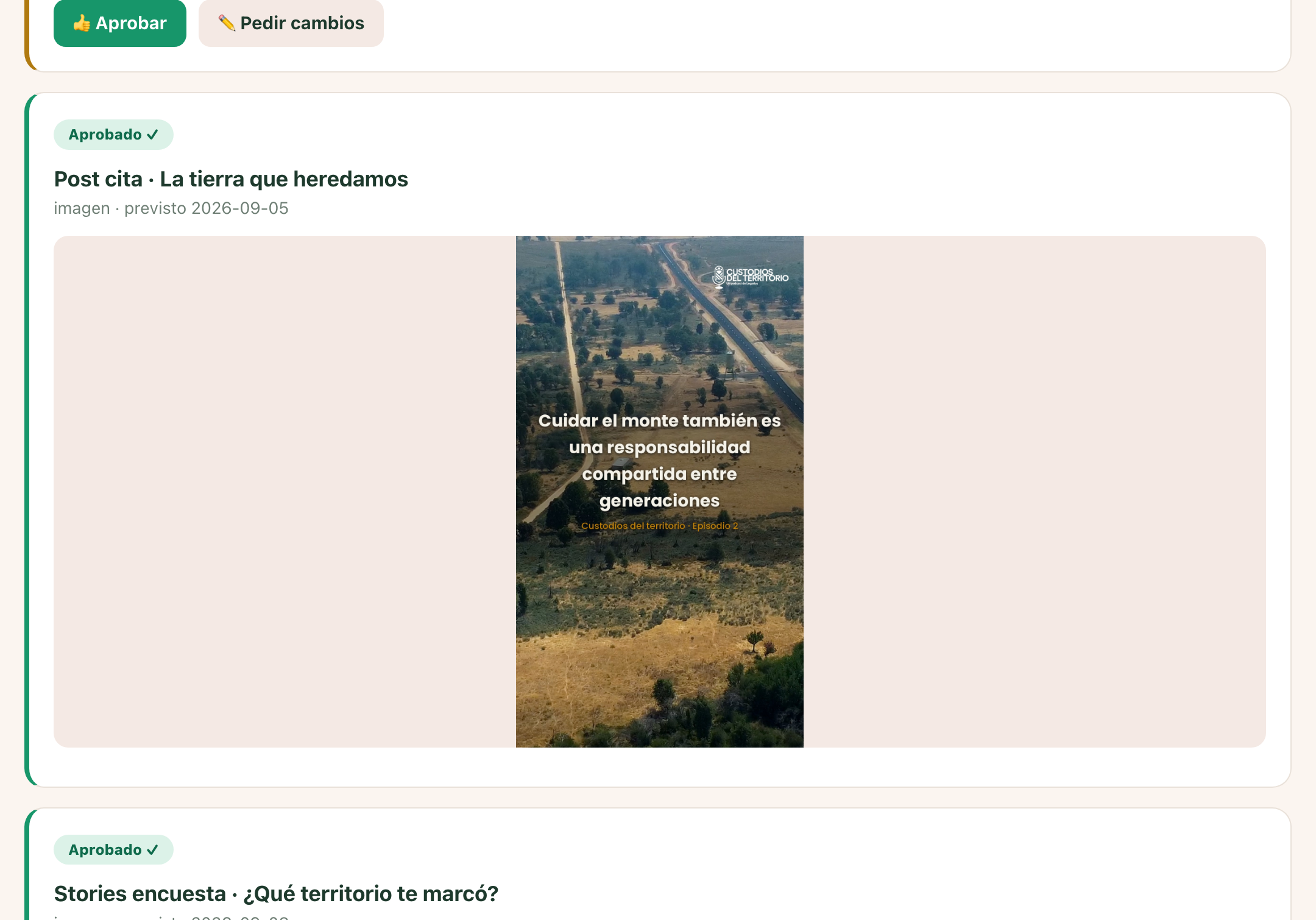Click Aprobado badge above Post cita title

point(113,135)
